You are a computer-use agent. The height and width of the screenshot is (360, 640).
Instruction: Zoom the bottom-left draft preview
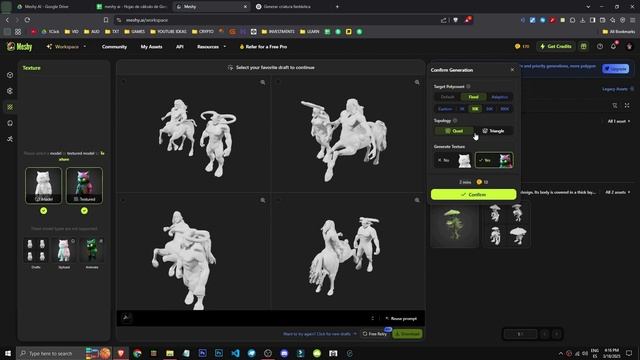point(263,200)
